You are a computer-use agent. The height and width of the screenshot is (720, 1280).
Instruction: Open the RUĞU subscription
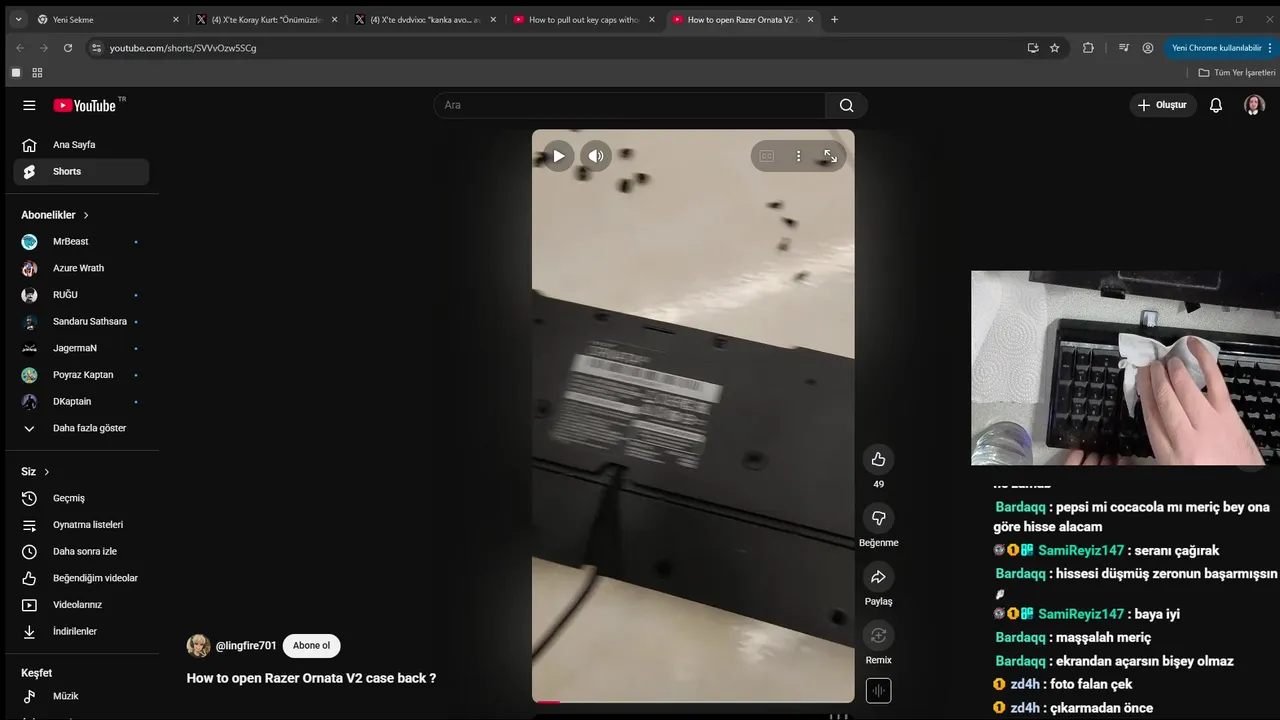pyautogui.click(x=81, y=295)
